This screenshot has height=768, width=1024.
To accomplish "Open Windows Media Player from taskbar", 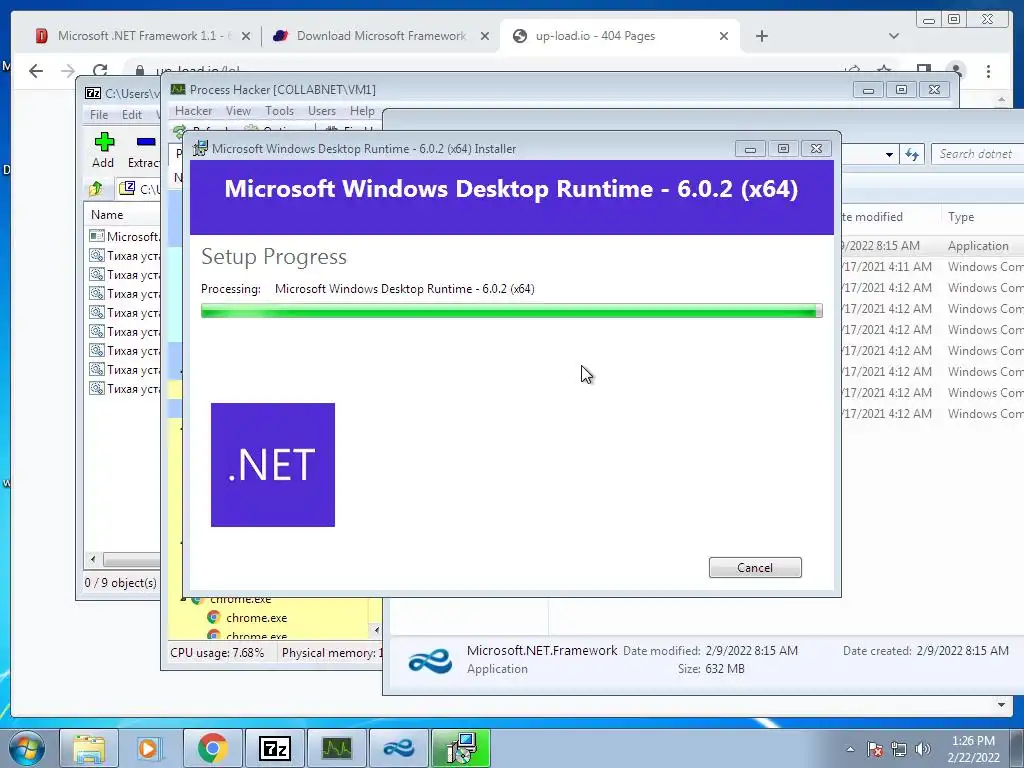I will (149, 748).
